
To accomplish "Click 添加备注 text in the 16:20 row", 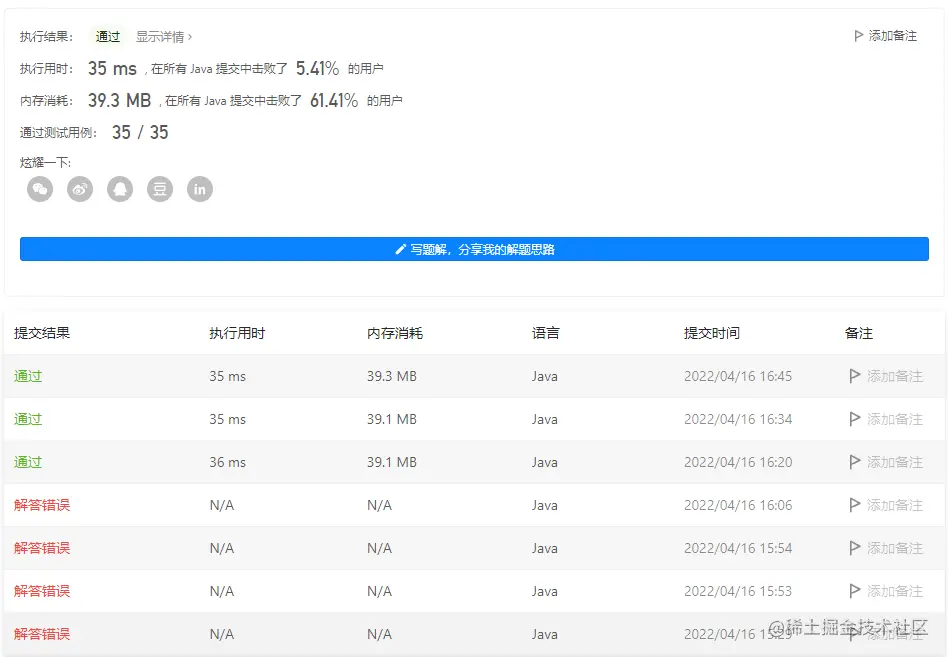I will (895, 462).
